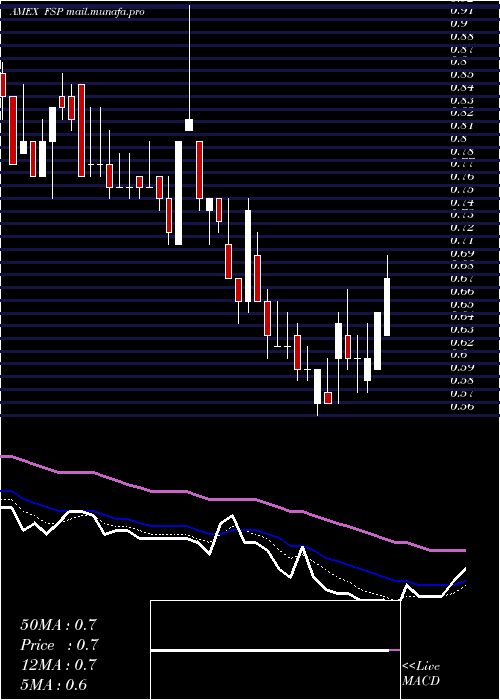This screenshot has width=500, height=700.
Task: Click the magenta 50MA moving average line
Action: [232, 499]
